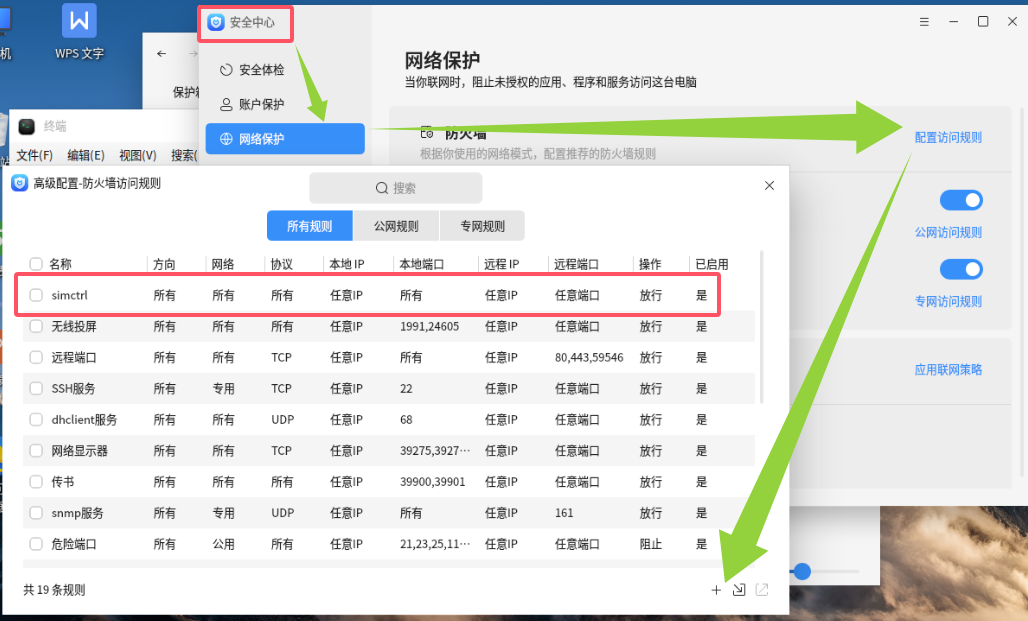Screen dimensions: 1028x621
Task: Click the terminal window icon
Action: click(x=27, y=126)
